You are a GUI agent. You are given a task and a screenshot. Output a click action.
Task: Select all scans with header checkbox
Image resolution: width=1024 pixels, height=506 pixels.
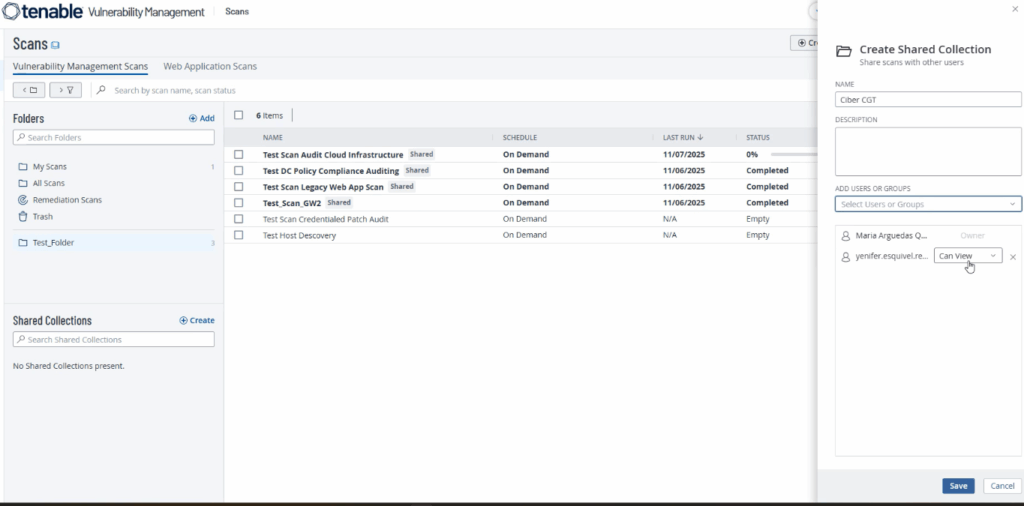(x=238, y=115)
